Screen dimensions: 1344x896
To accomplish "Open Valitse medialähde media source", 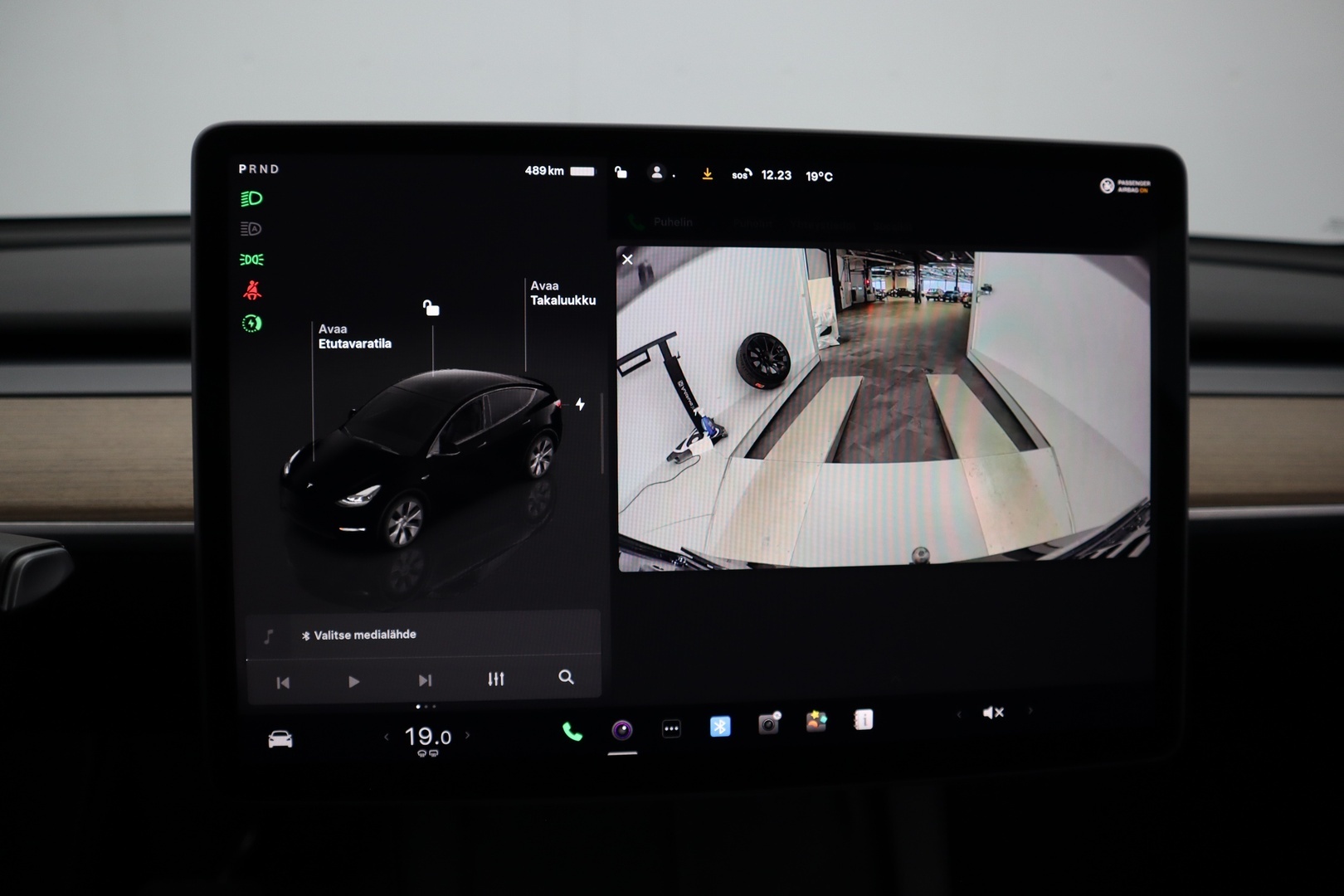I will point(358,634).
